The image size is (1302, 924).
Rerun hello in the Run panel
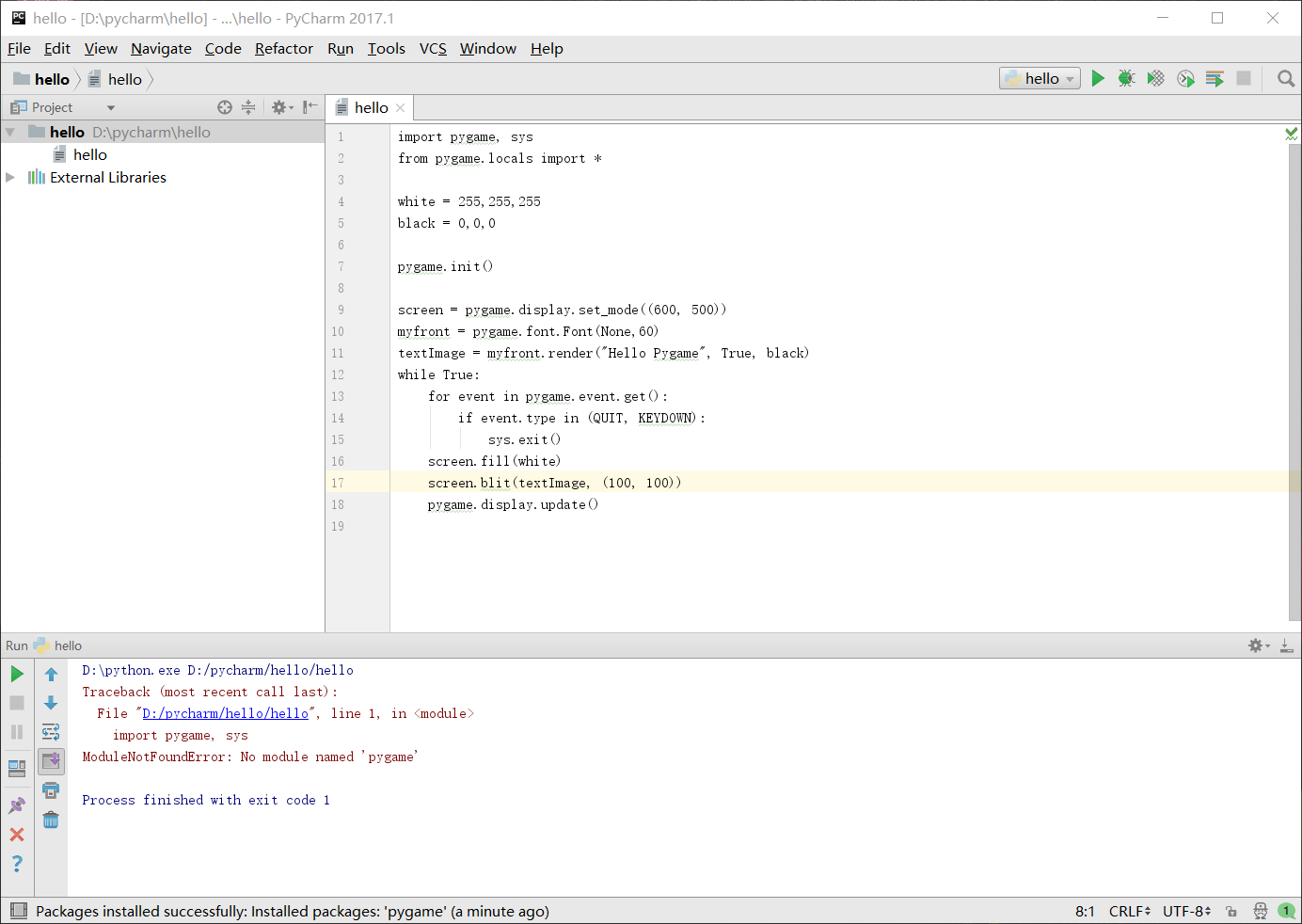[x=17, y=674]
